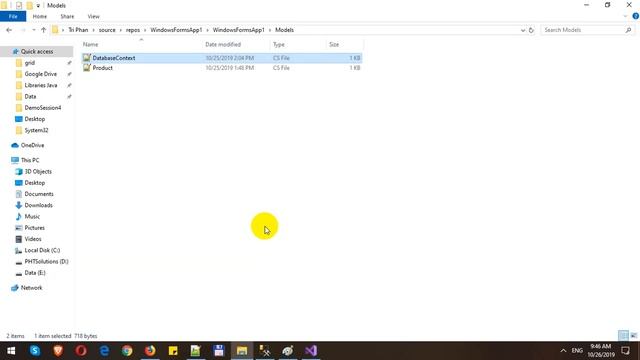Sort by the Name column header
Screen dimensions: 640x360
pyautogui.click(x=91, y=44)
